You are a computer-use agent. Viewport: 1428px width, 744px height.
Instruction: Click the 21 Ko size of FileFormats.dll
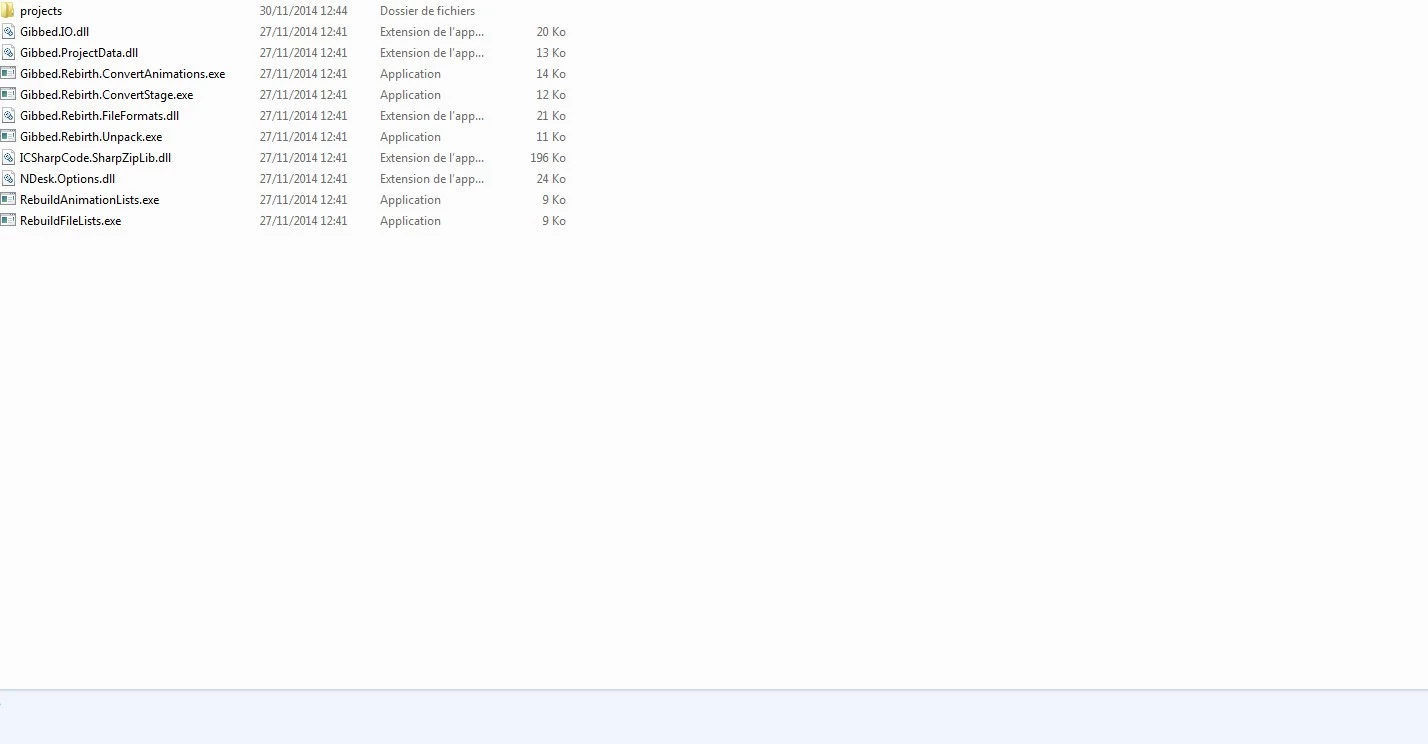point(551,116)
